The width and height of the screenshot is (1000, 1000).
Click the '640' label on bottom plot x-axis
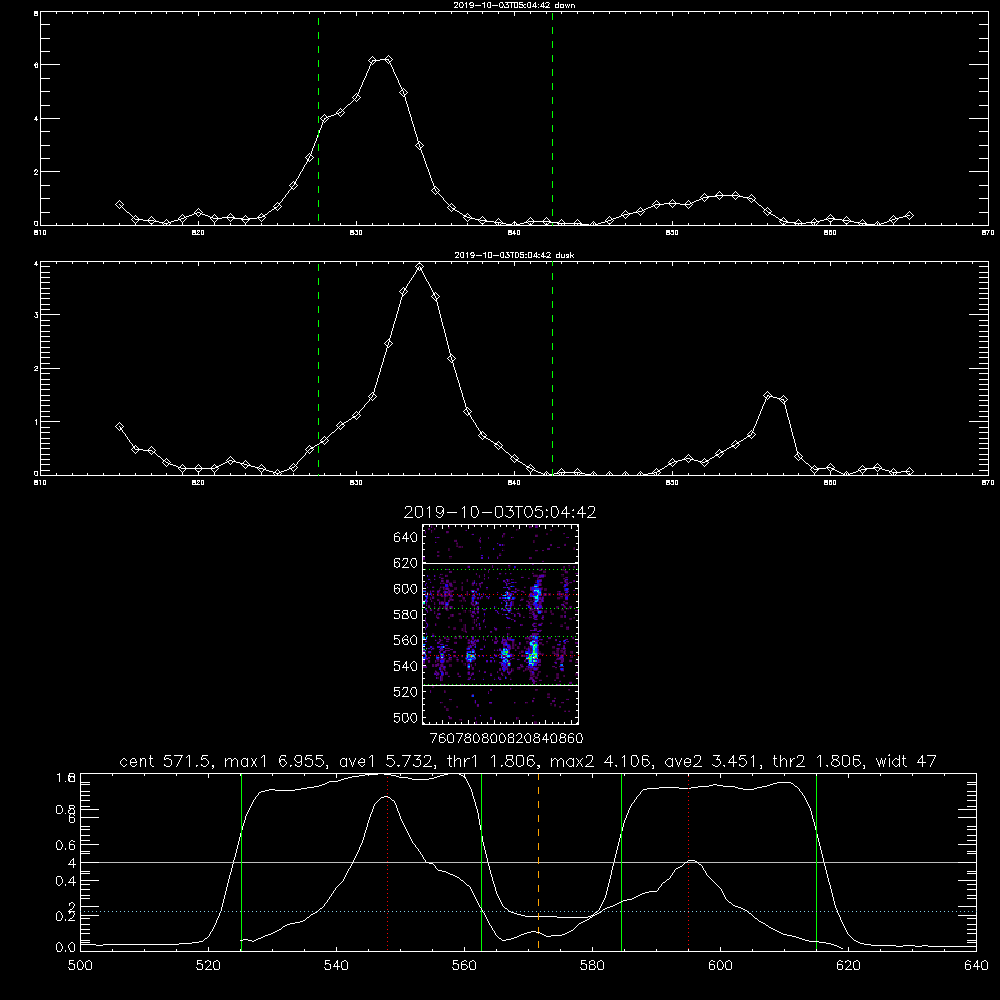tap(976, 966)
